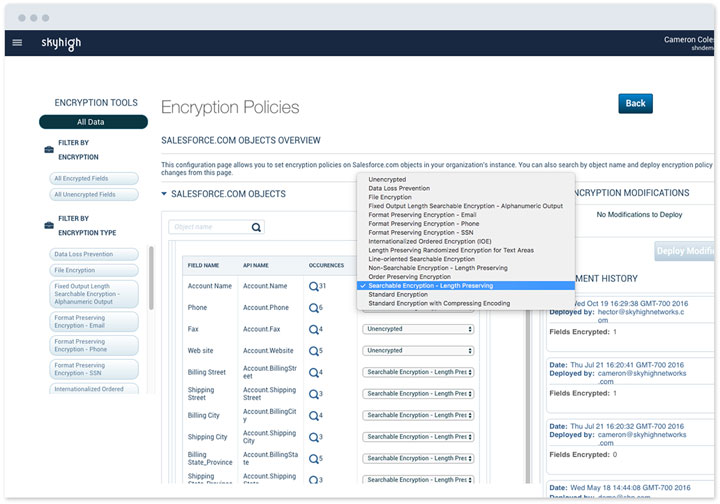Click occurrences magnifier for Fax row
Viewport: 720px width, 504px height.
[314, 330]
